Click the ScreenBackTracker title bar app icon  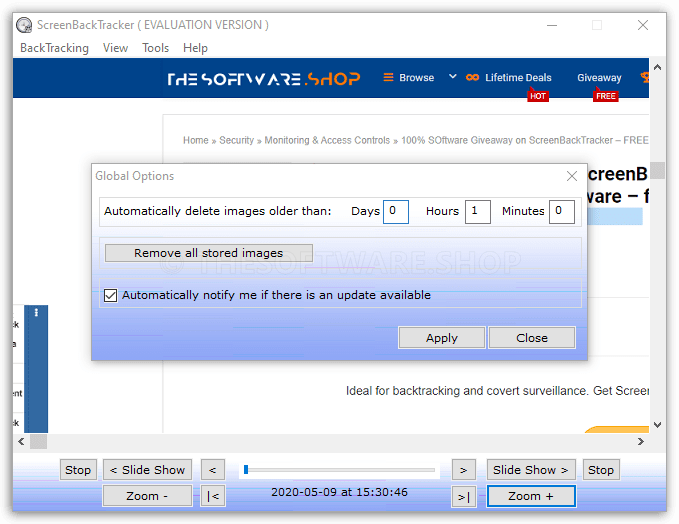pyautogui.click(x=23, y=25)
